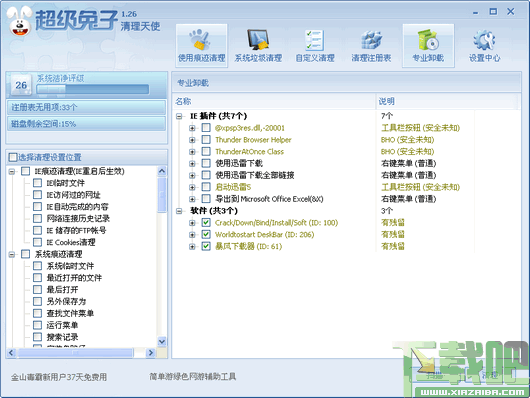Click the 系统洁净评级 progress bar

[x=93, y=89]
